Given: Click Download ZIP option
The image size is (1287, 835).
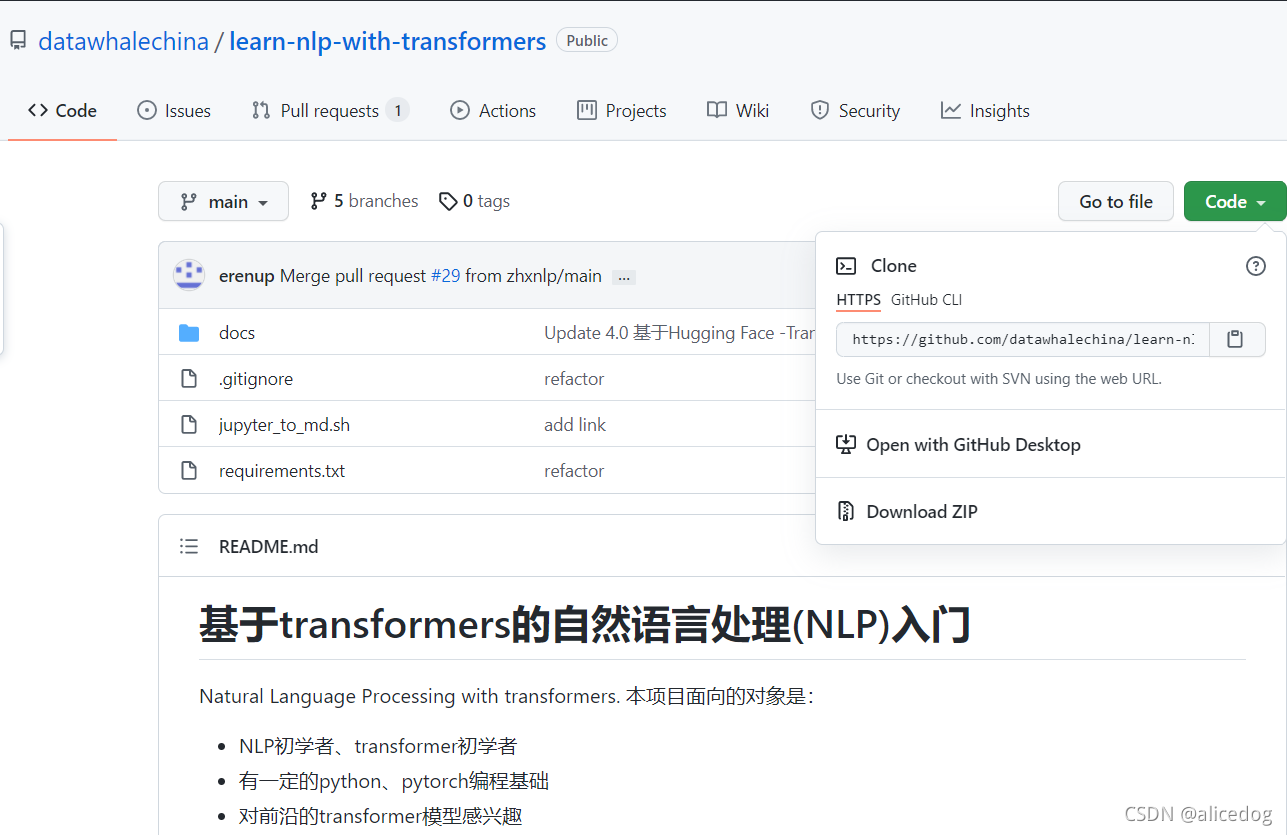Looking at the screenshot, I should [922, 512].
